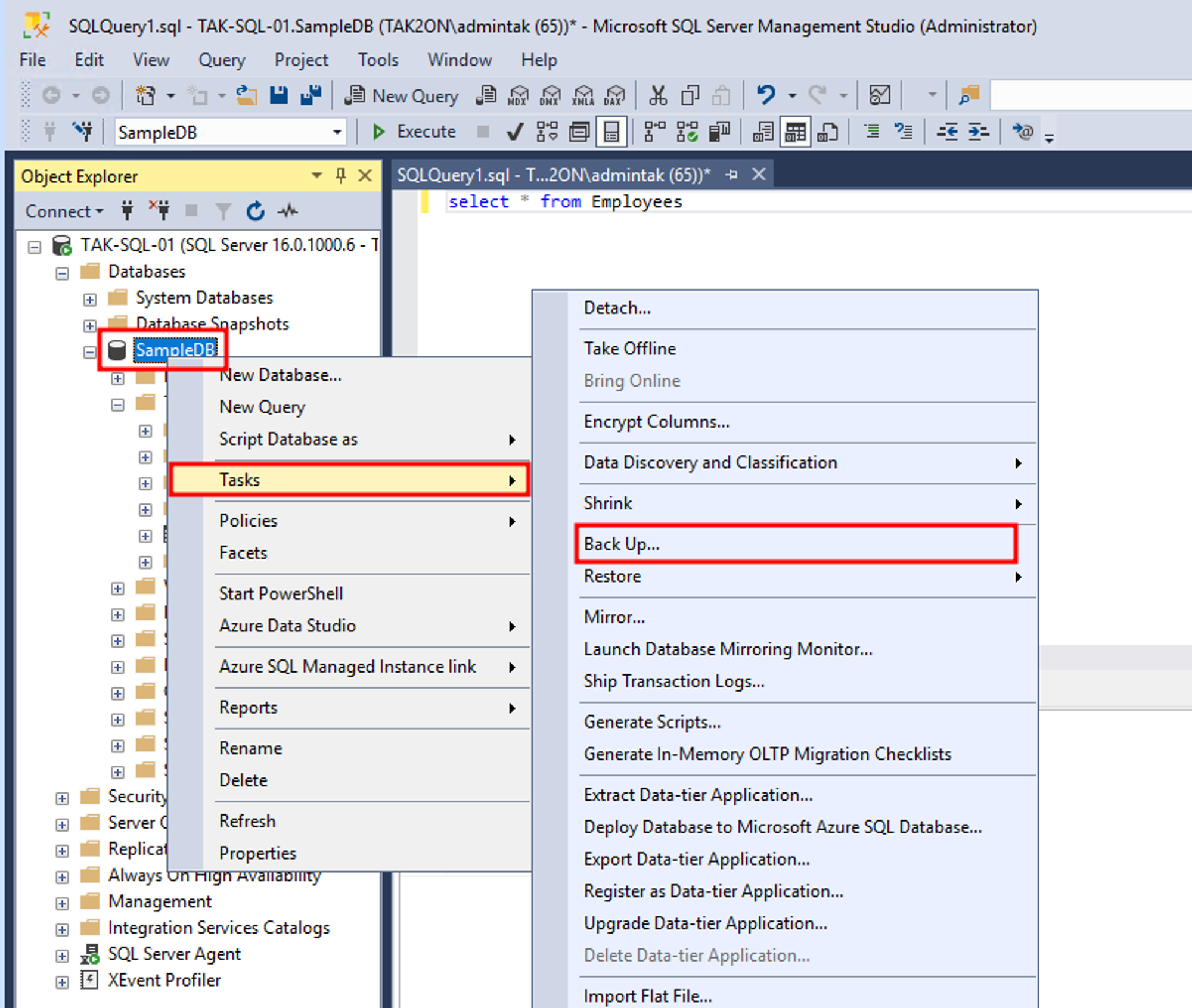Toggle the Results to Grid button

coord(795,132)
